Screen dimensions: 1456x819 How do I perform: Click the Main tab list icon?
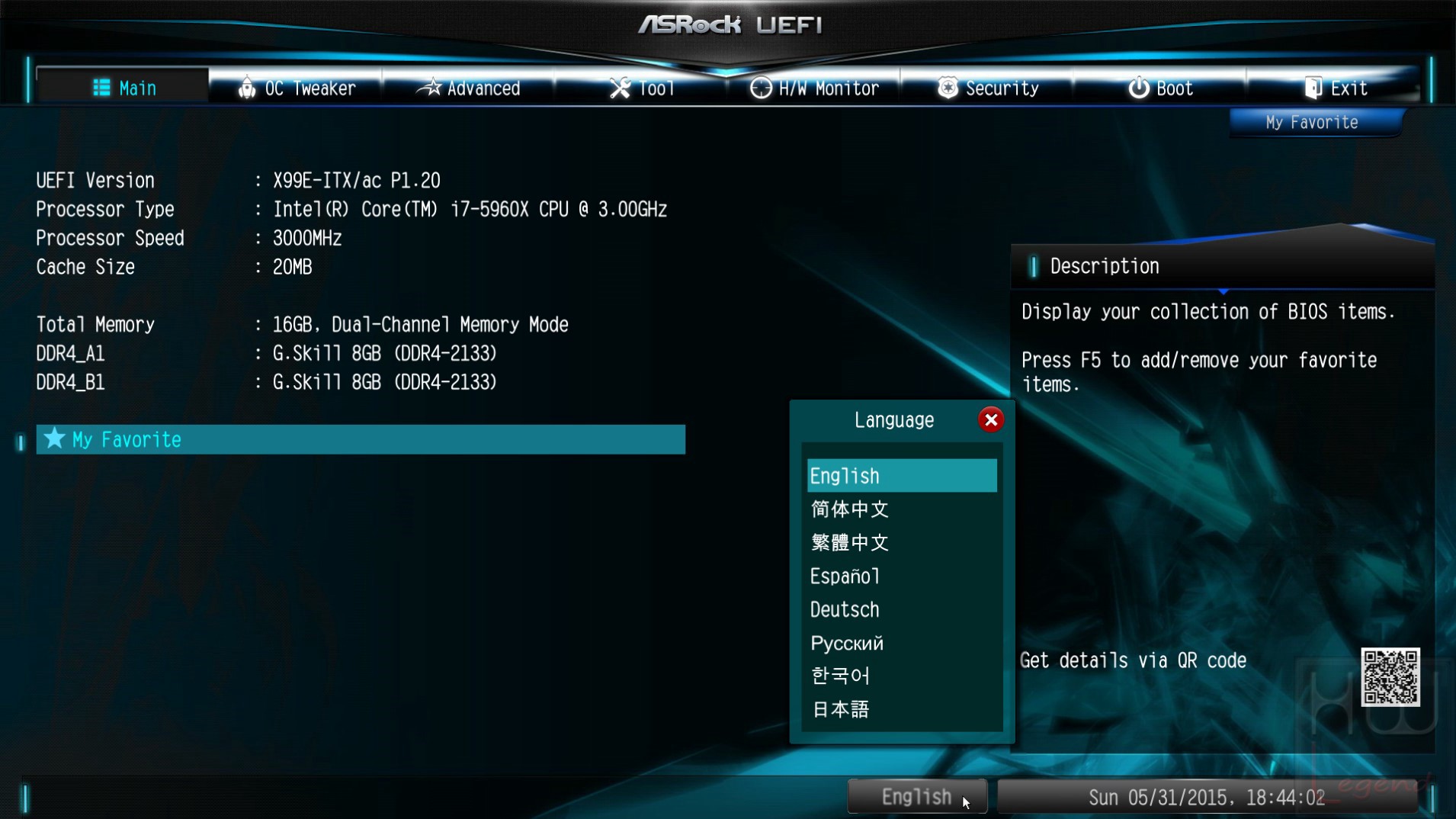[101, 88]
